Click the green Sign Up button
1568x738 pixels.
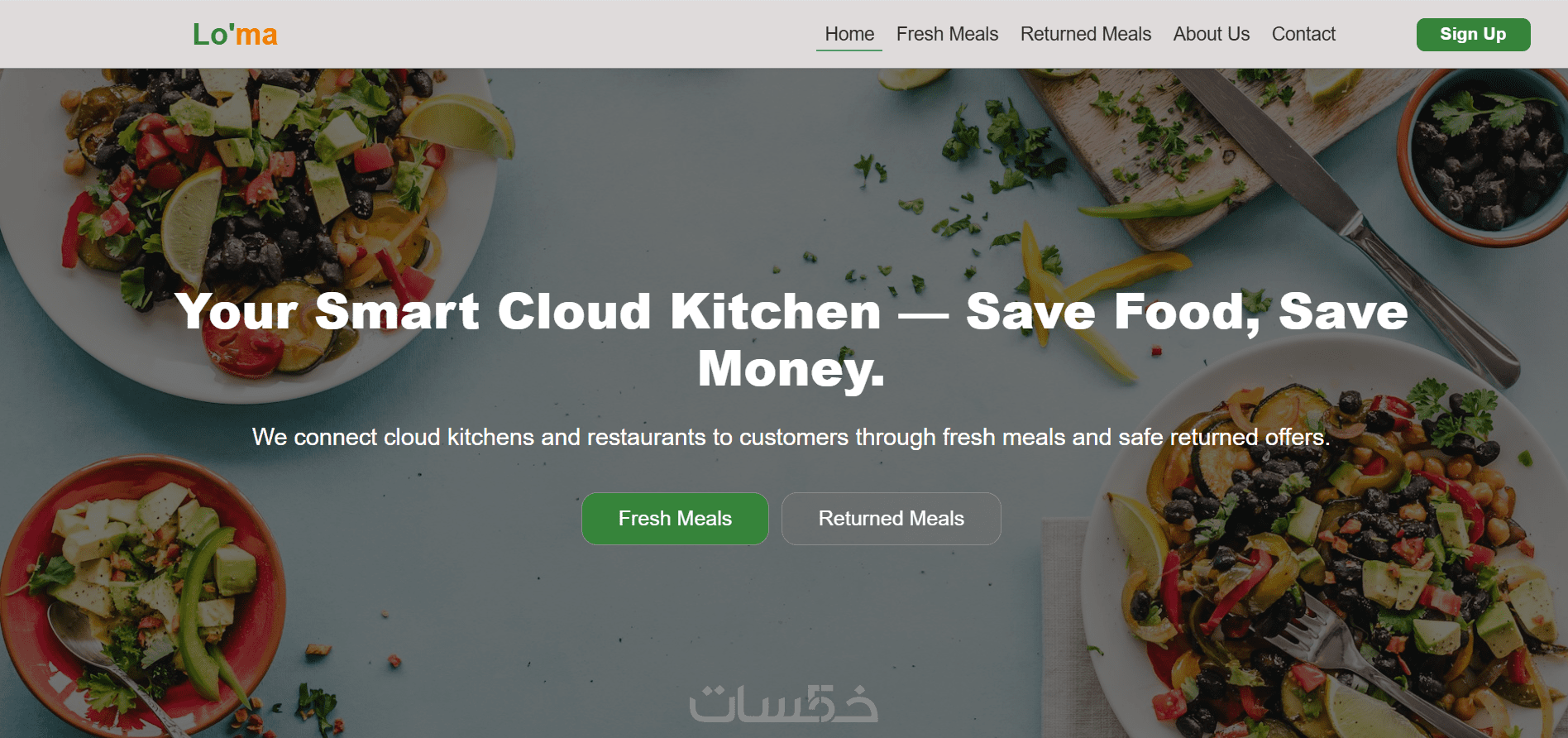point(1473,35)
